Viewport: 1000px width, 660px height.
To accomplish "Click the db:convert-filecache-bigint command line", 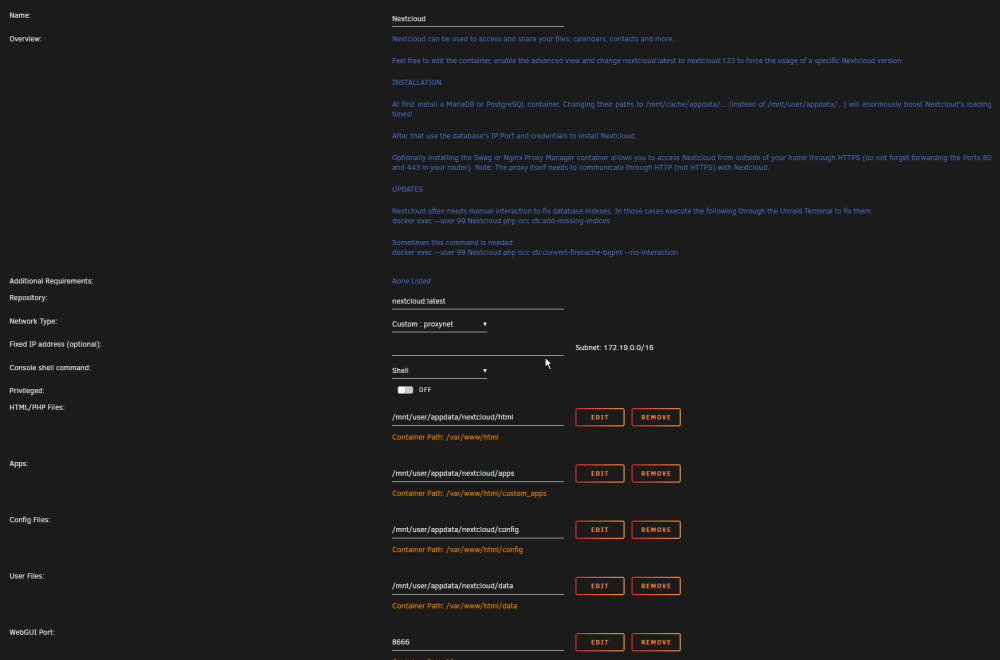I will 534,253.
